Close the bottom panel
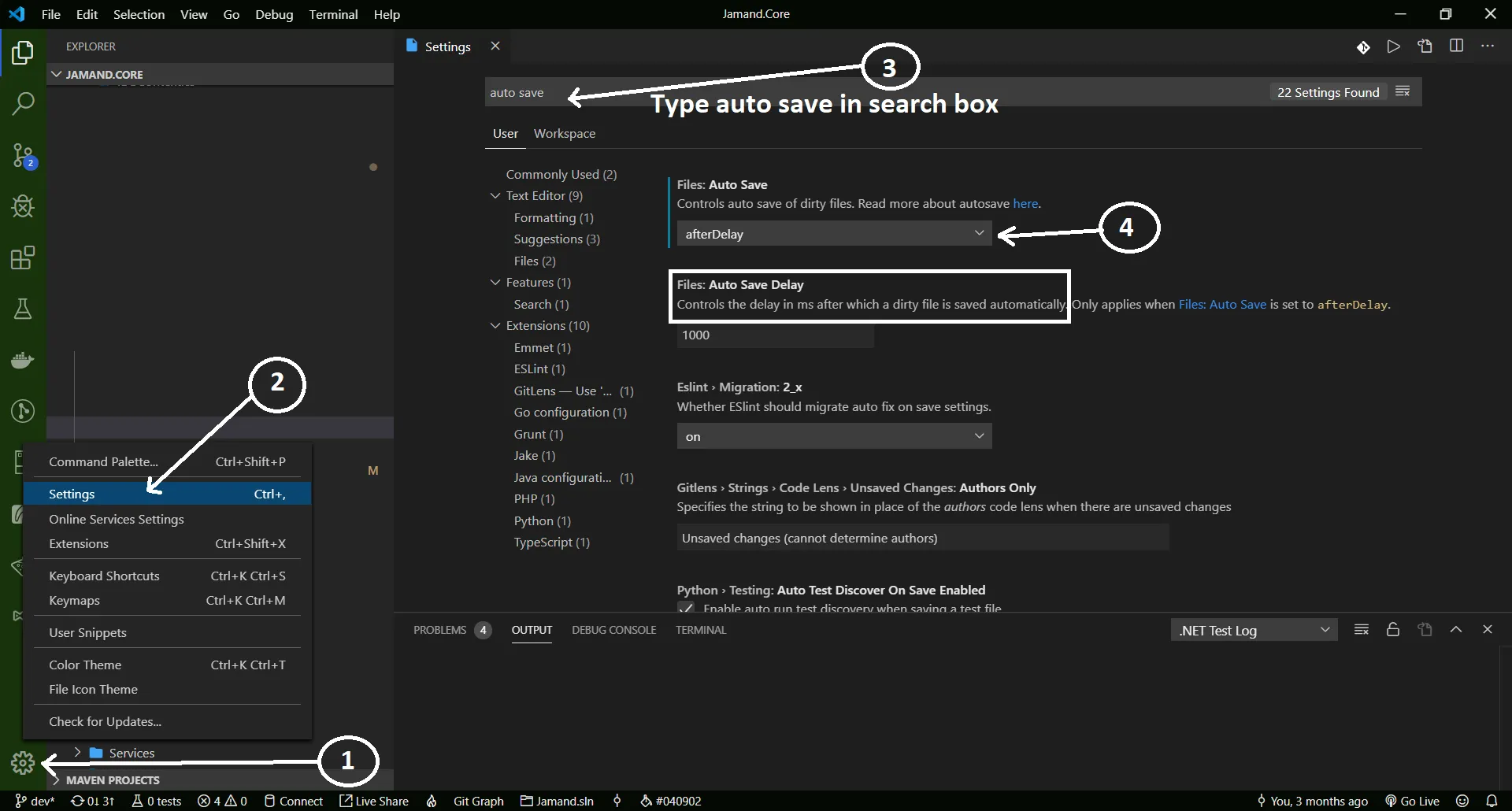This screenshot has width=1512, height=811. pos(1488,629)
